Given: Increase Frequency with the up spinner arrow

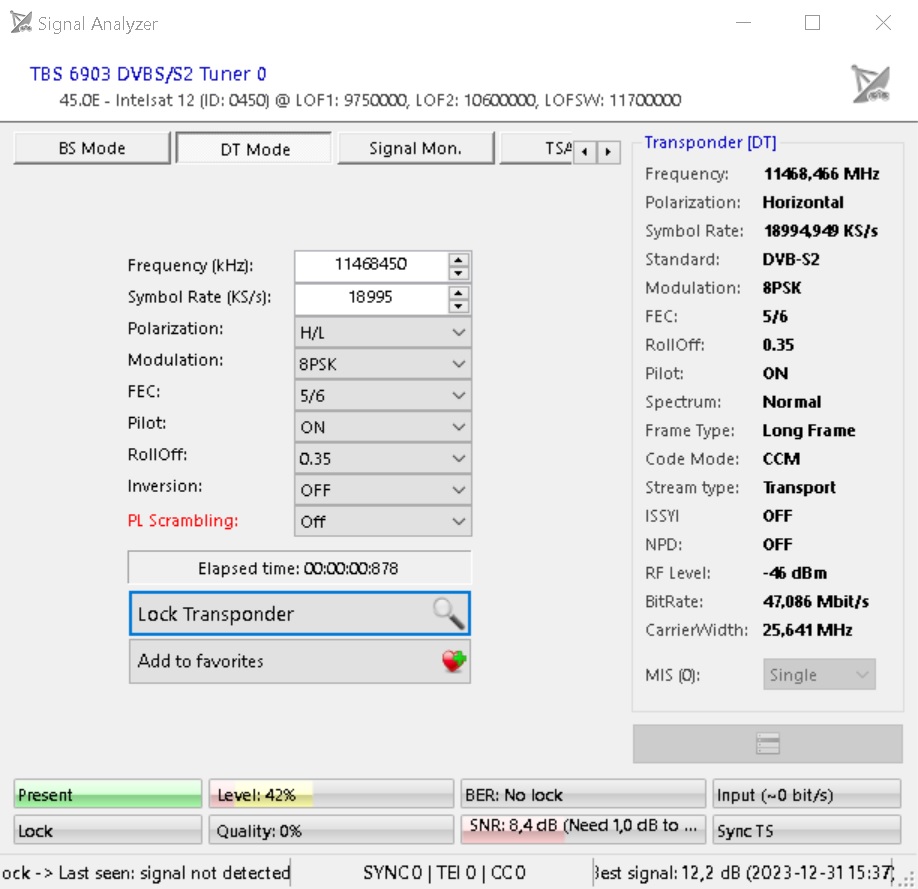Looking at the screenshot, I should point(458,259).
